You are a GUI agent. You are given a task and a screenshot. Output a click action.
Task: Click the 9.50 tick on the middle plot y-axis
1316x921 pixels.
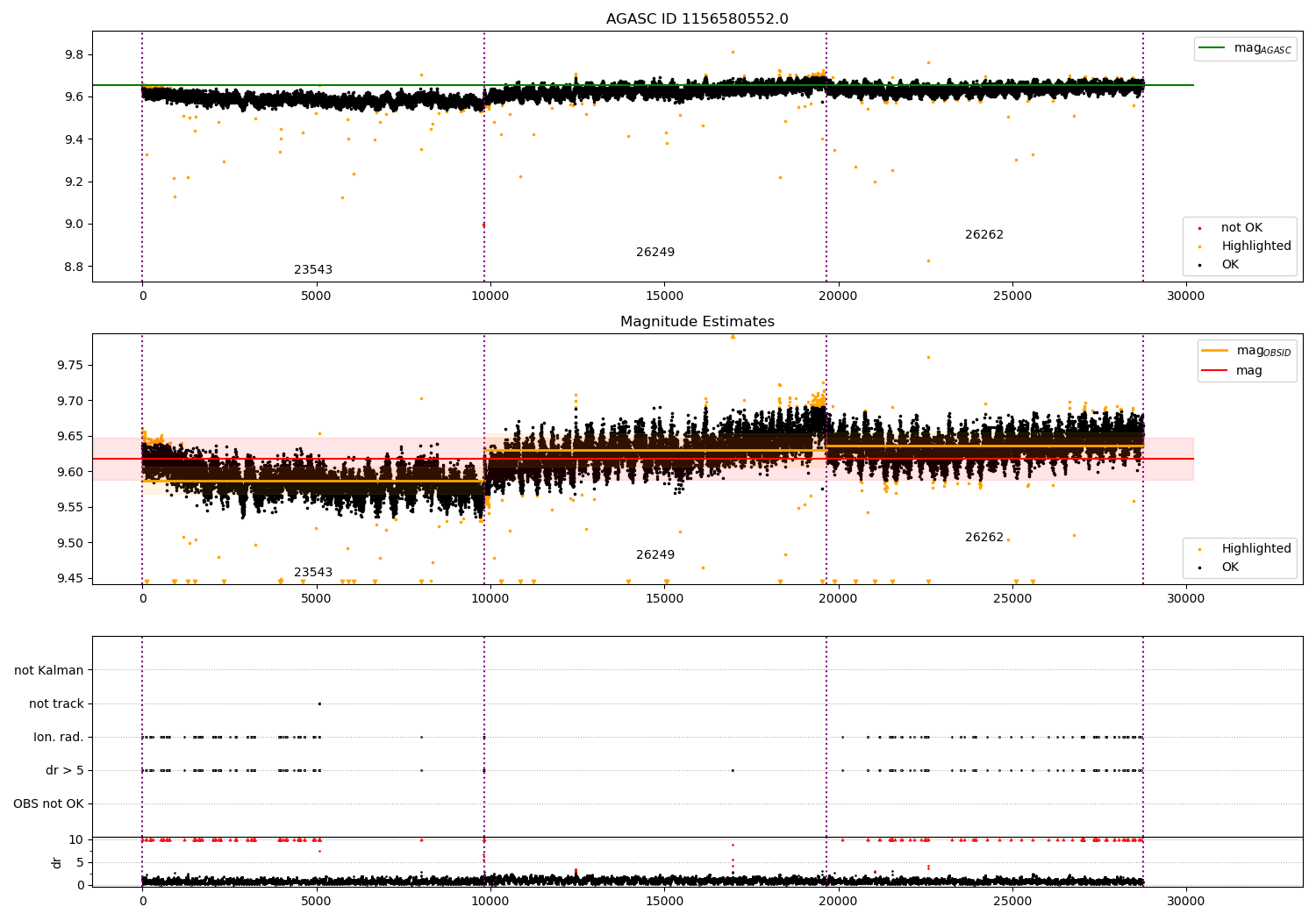coord(70,543)
